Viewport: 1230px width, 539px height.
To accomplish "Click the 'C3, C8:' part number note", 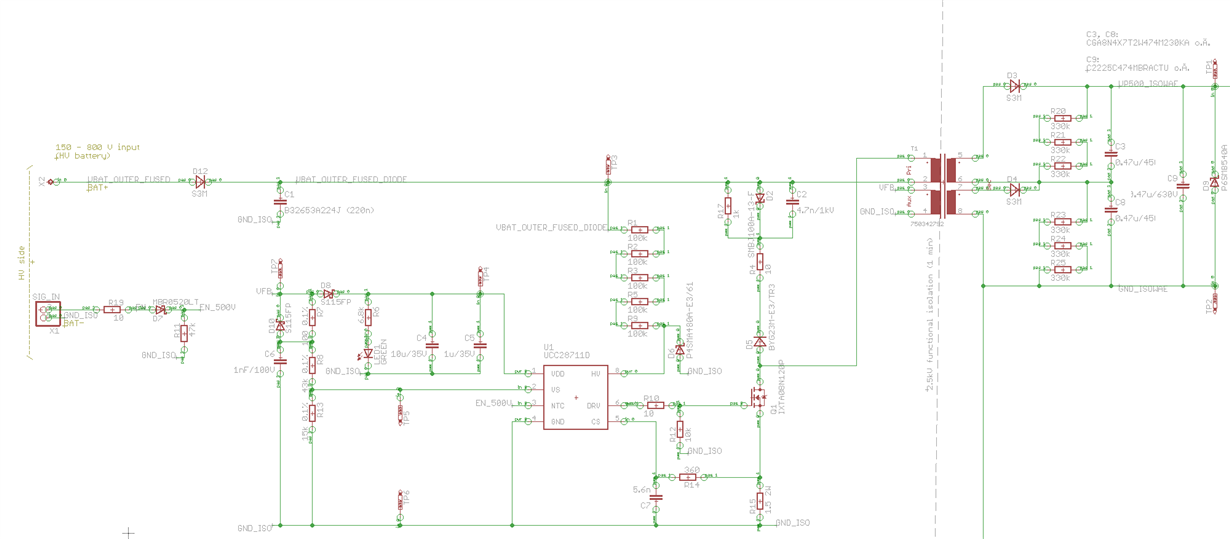I will (x=1103, y=33).
